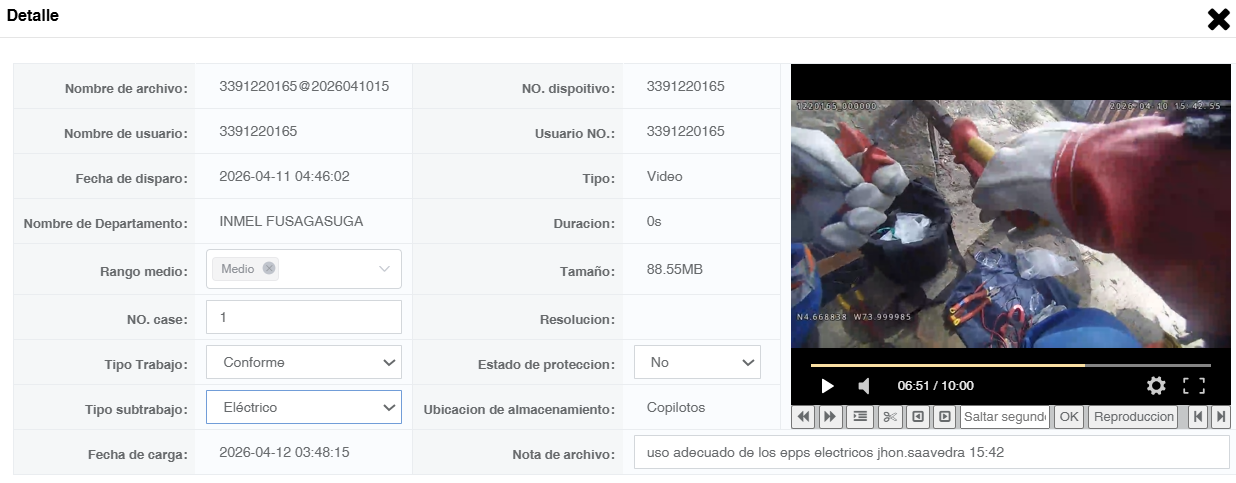Open the Tipo Trabajo dropdown showing Conforme
Image resolution: width=1236 pixels, height=483 pixels.
(x=304, y=362)
